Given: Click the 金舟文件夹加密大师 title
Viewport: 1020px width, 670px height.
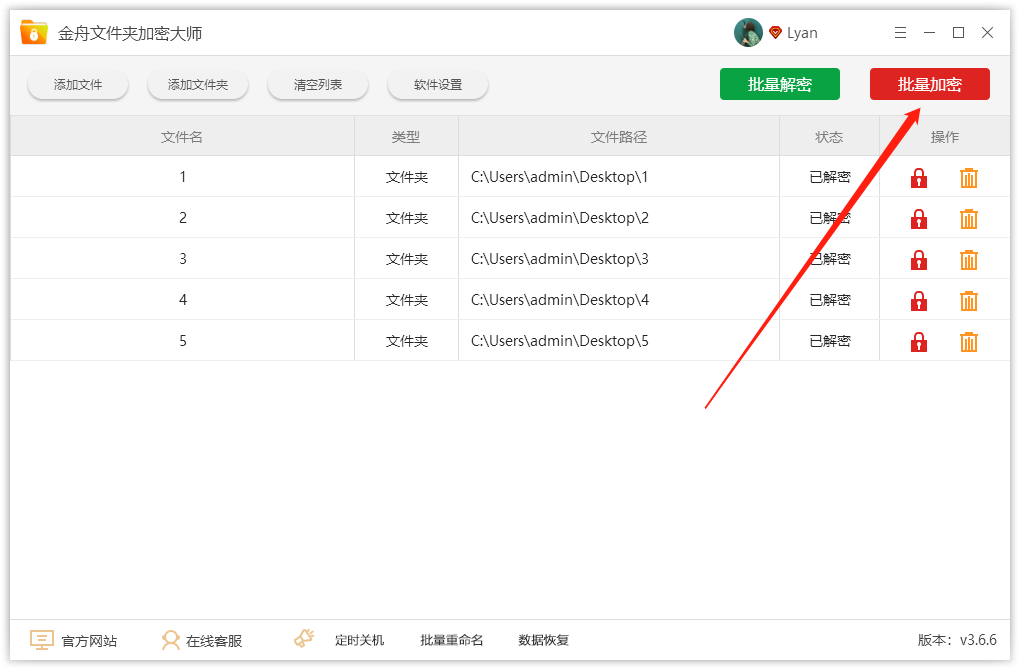Looking at the screenshot, I should click(130, 33).
